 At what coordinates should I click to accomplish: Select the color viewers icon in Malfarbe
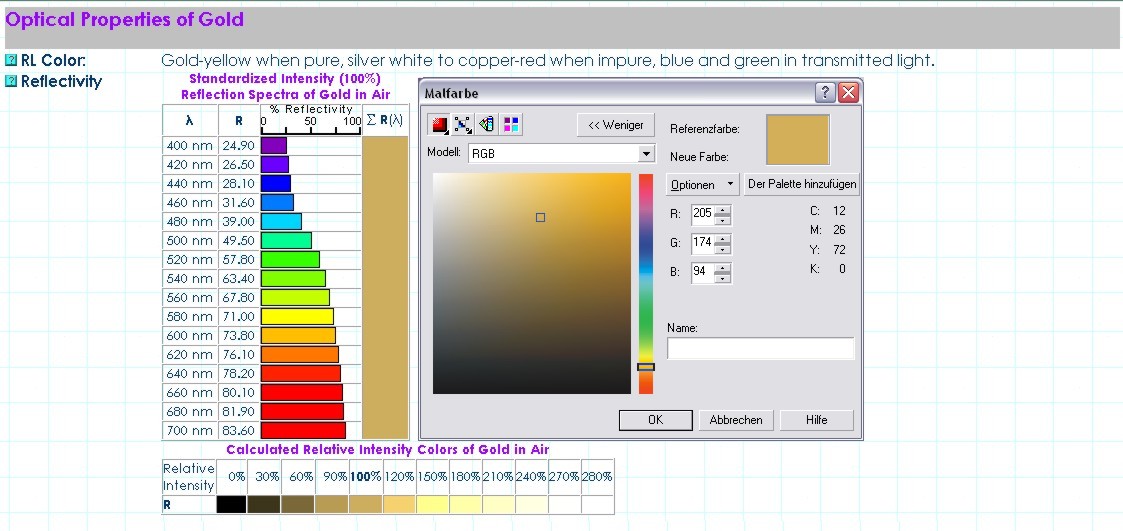tap(439, 124)
